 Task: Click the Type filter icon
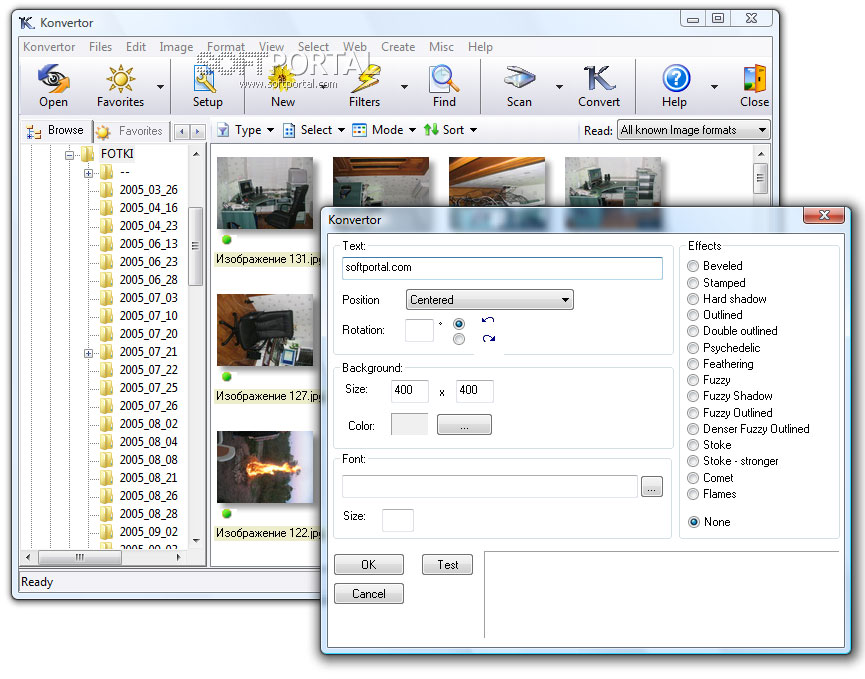(223, 130)
